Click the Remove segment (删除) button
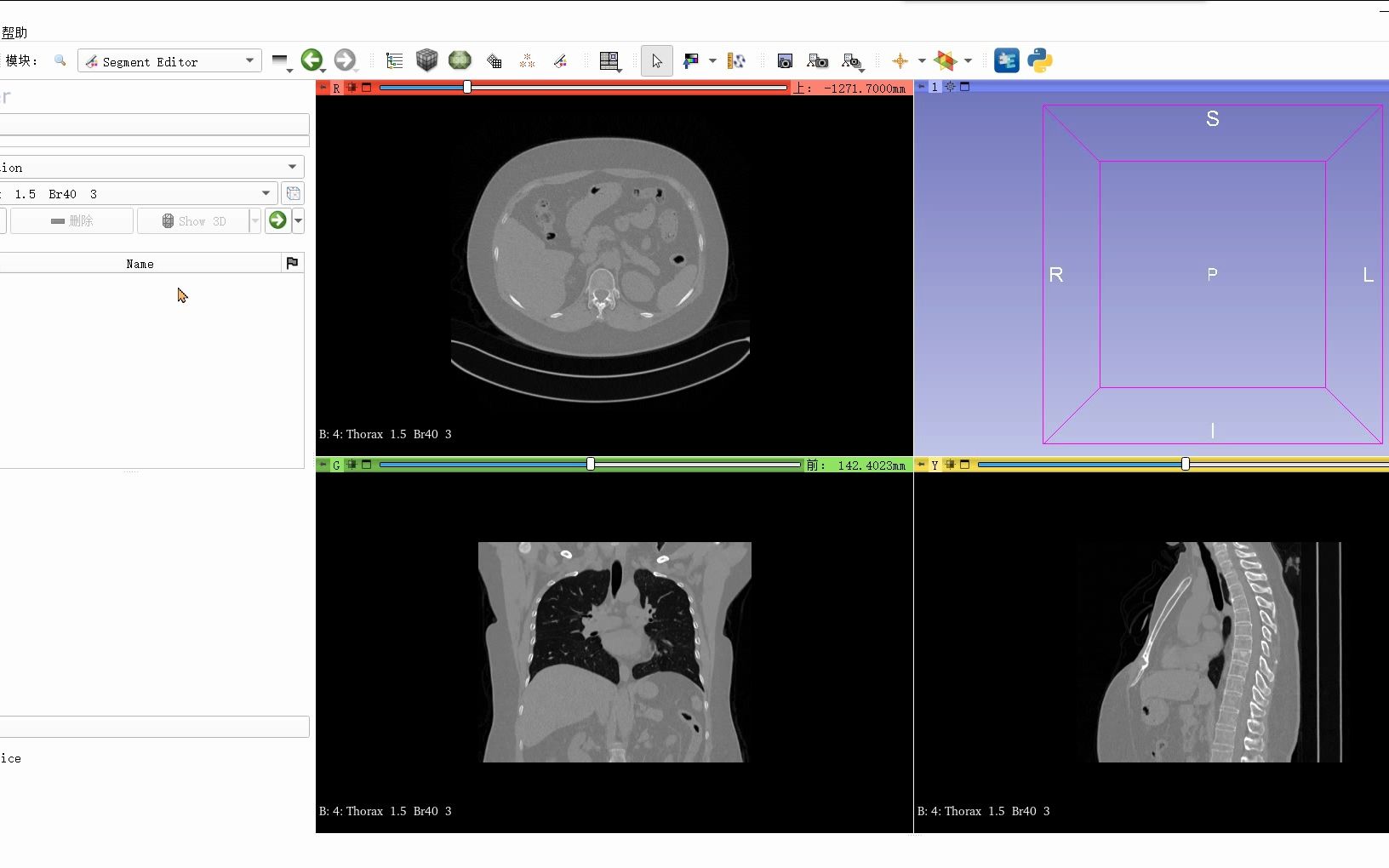The image size is (1389, 868). (x=71, y=220)
